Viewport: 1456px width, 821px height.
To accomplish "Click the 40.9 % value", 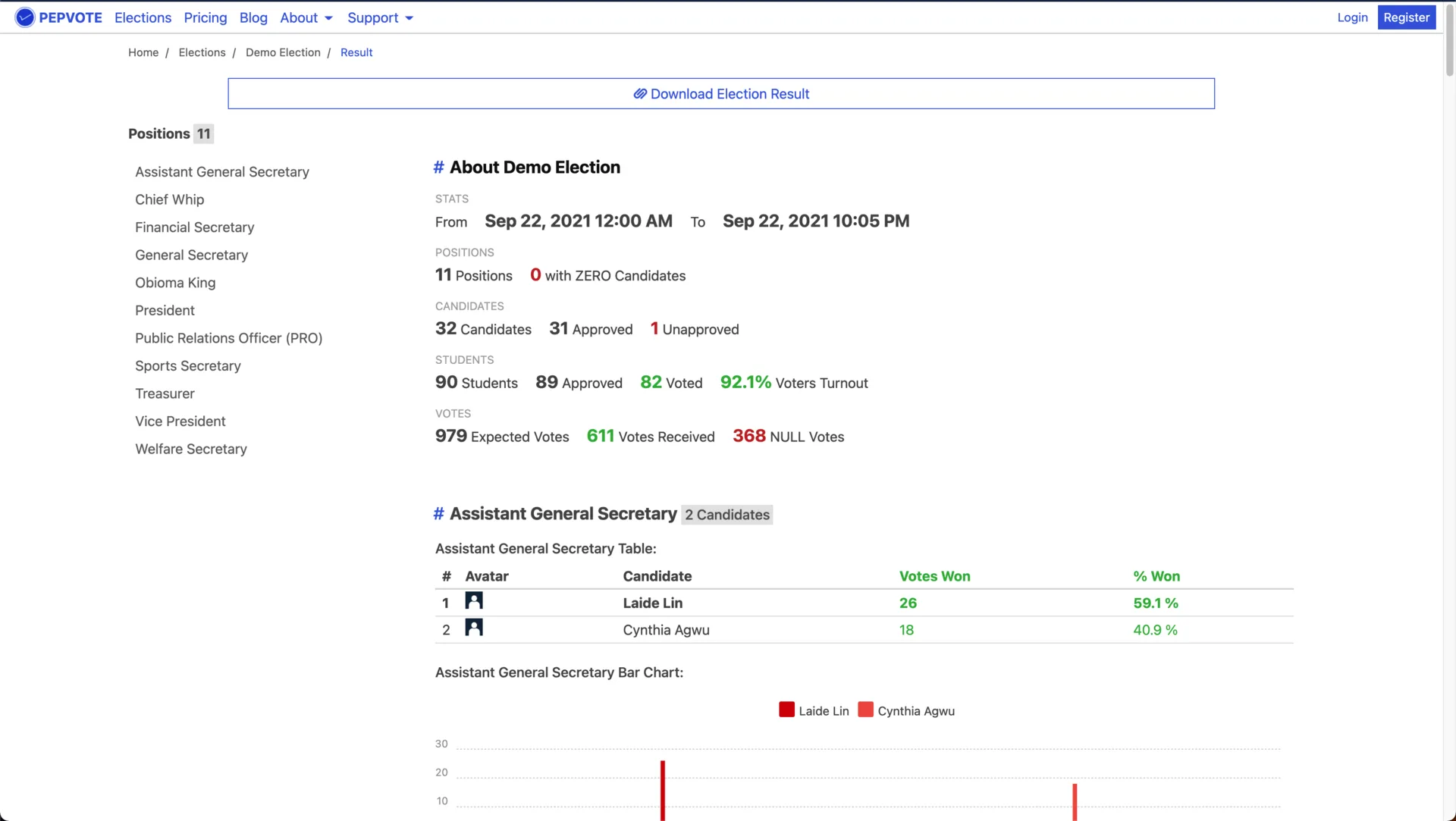I will 1155,630.
